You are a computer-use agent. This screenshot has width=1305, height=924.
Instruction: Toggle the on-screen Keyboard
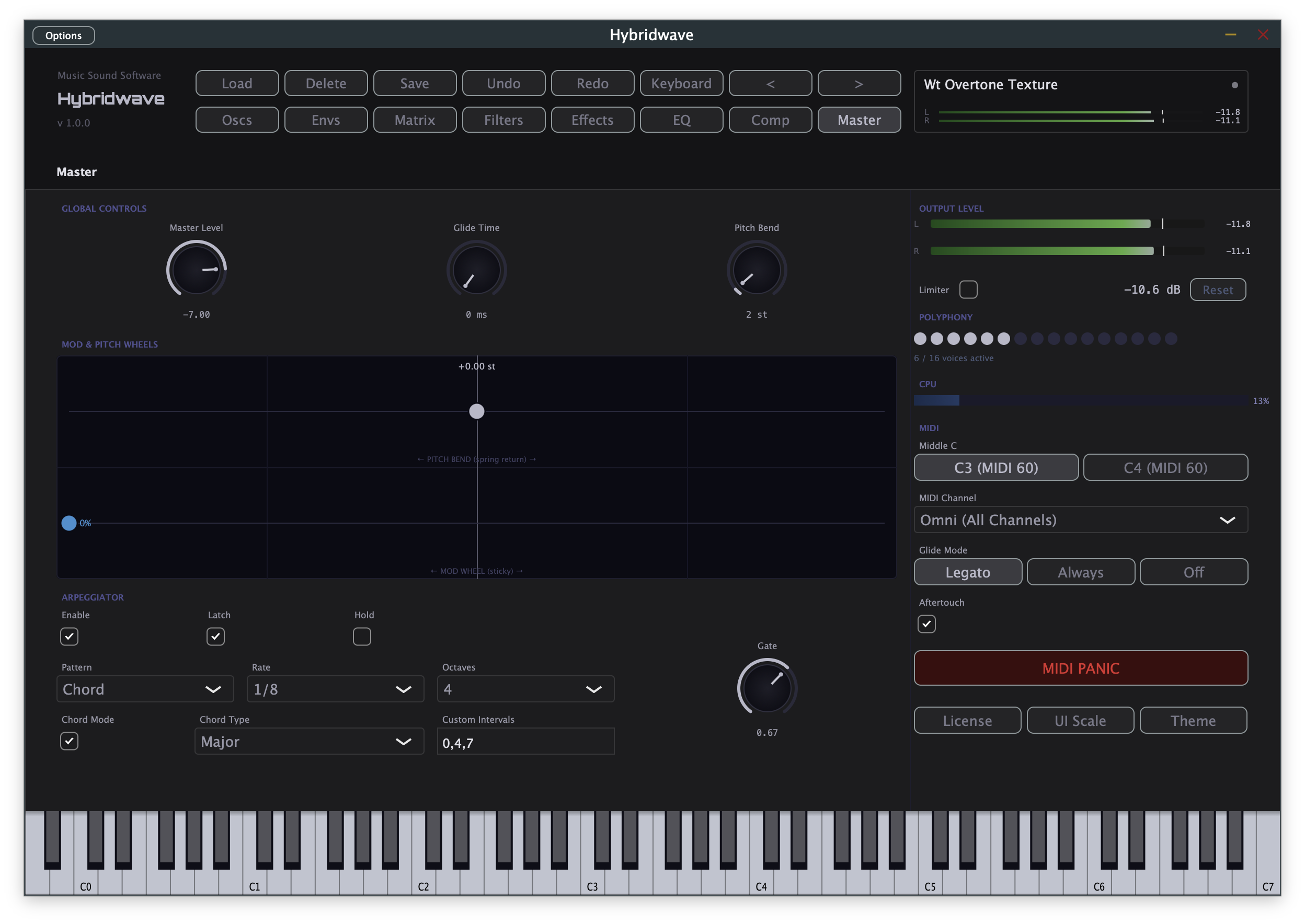(x=681, y=83)
